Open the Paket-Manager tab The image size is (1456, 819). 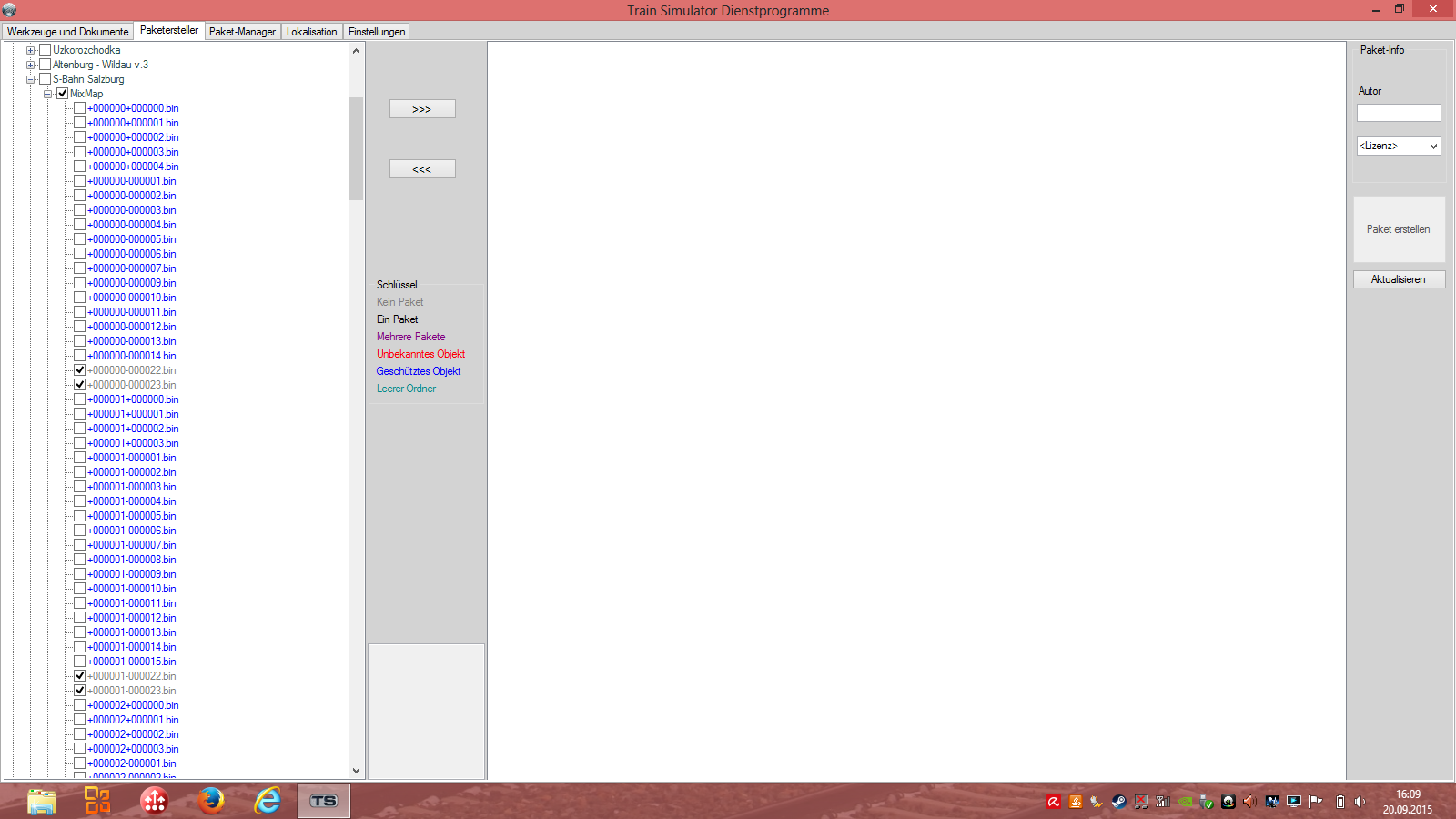[x=242, y=32]
